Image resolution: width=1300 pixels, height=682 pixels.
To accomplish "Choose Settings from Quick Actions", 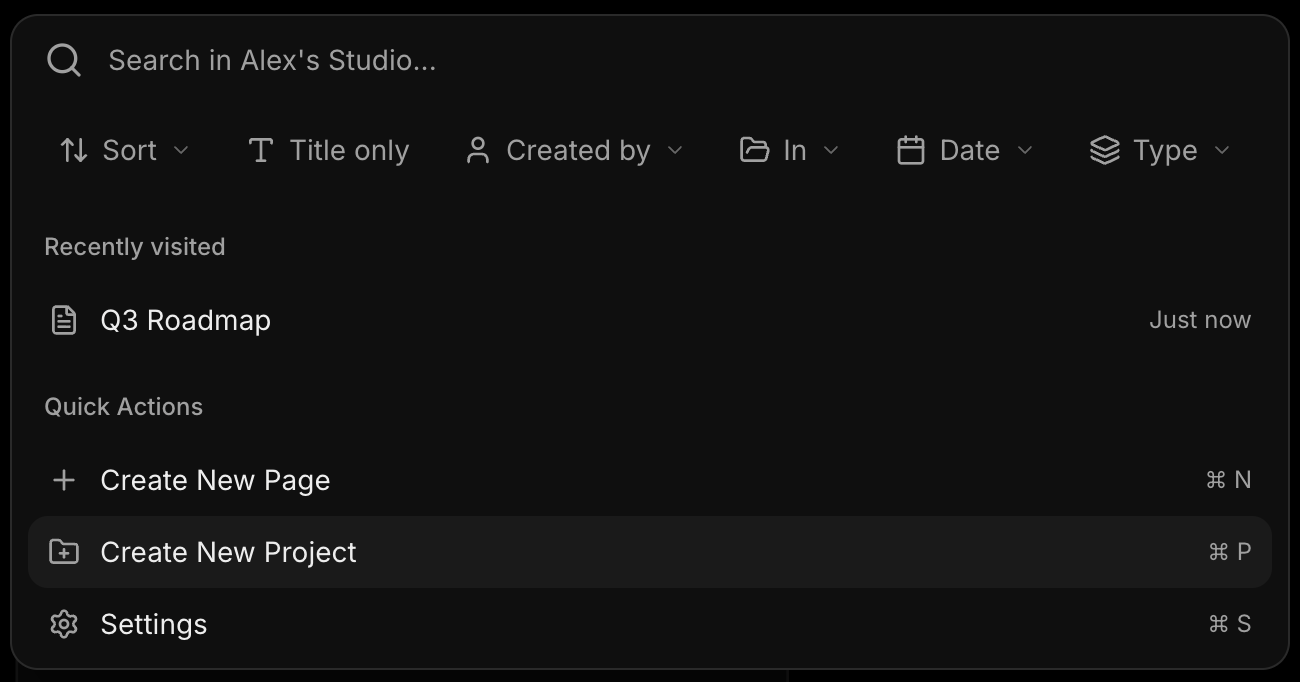I will [153, 624].
